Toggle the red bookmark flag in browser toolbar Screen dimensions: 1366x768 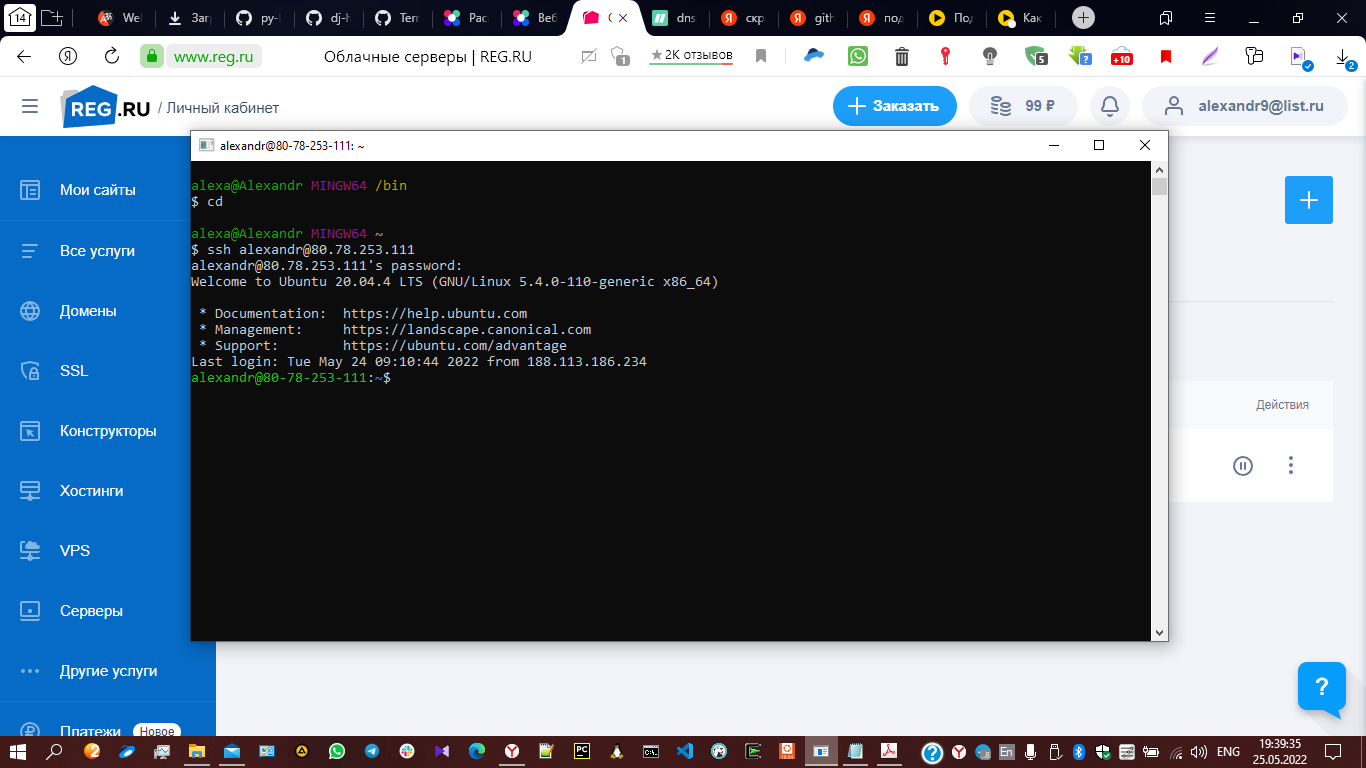[x=1164, y=56]
